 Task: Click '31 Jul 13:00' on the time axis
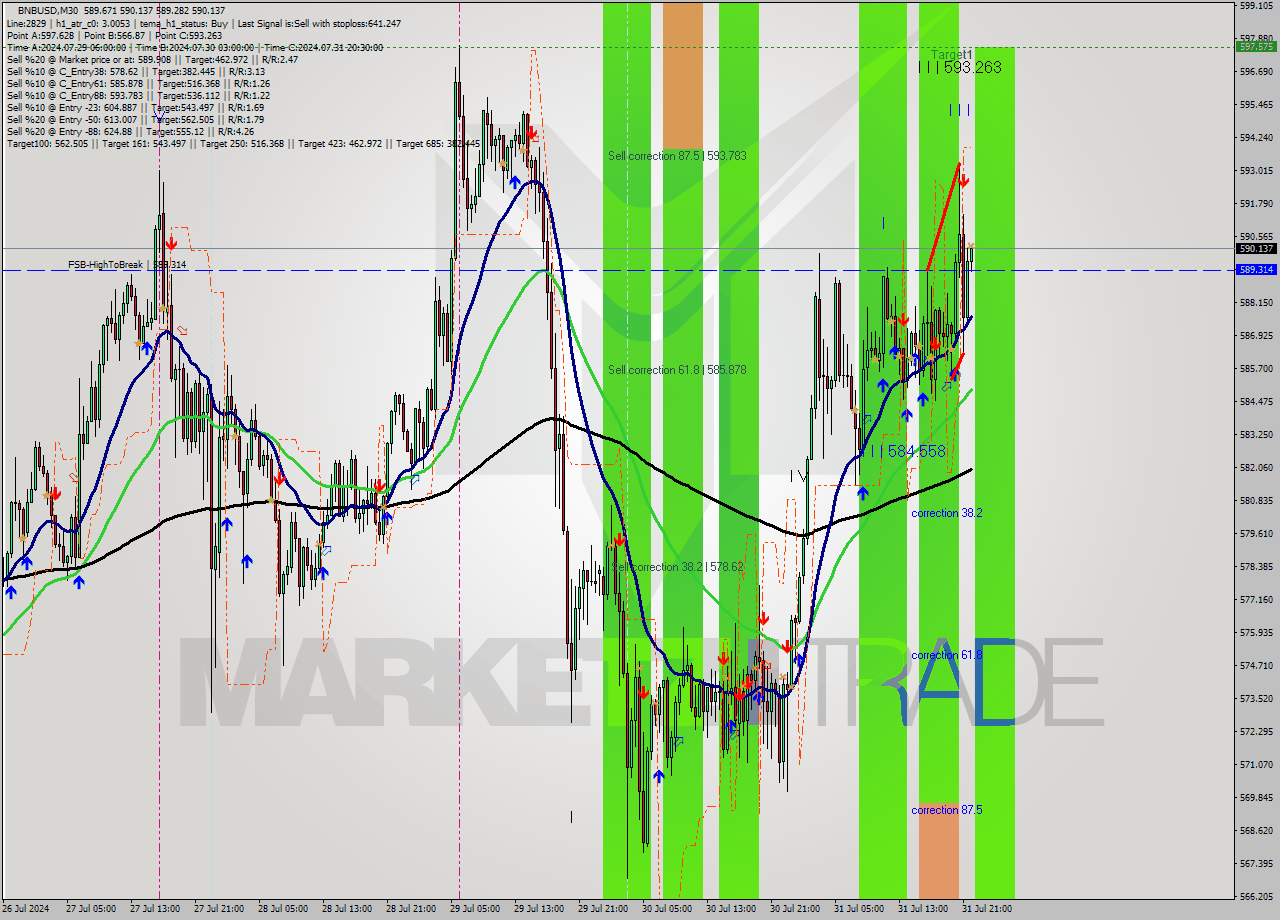922,909
